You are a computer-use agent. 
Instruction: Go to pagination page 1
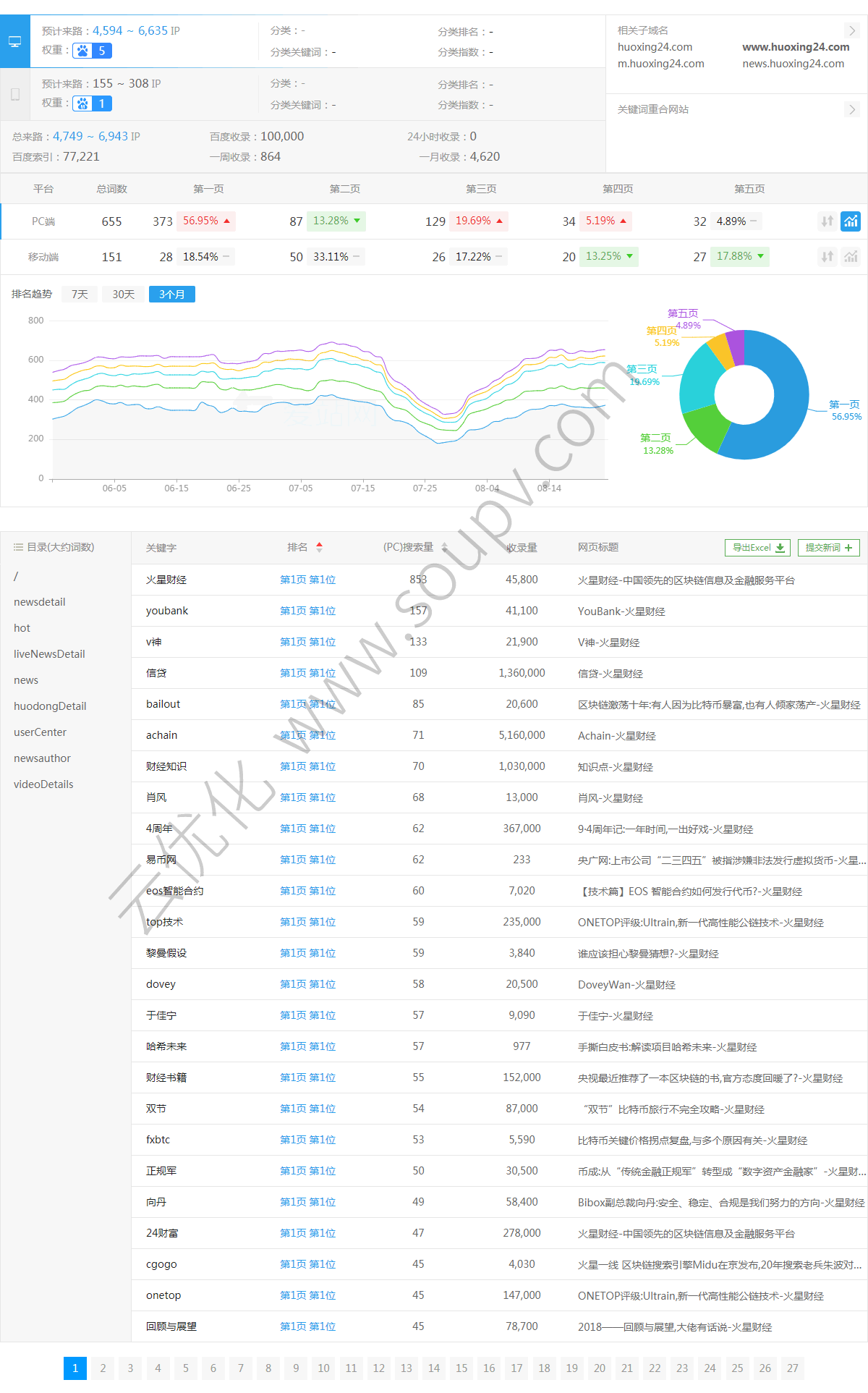tap(75, 1368)
